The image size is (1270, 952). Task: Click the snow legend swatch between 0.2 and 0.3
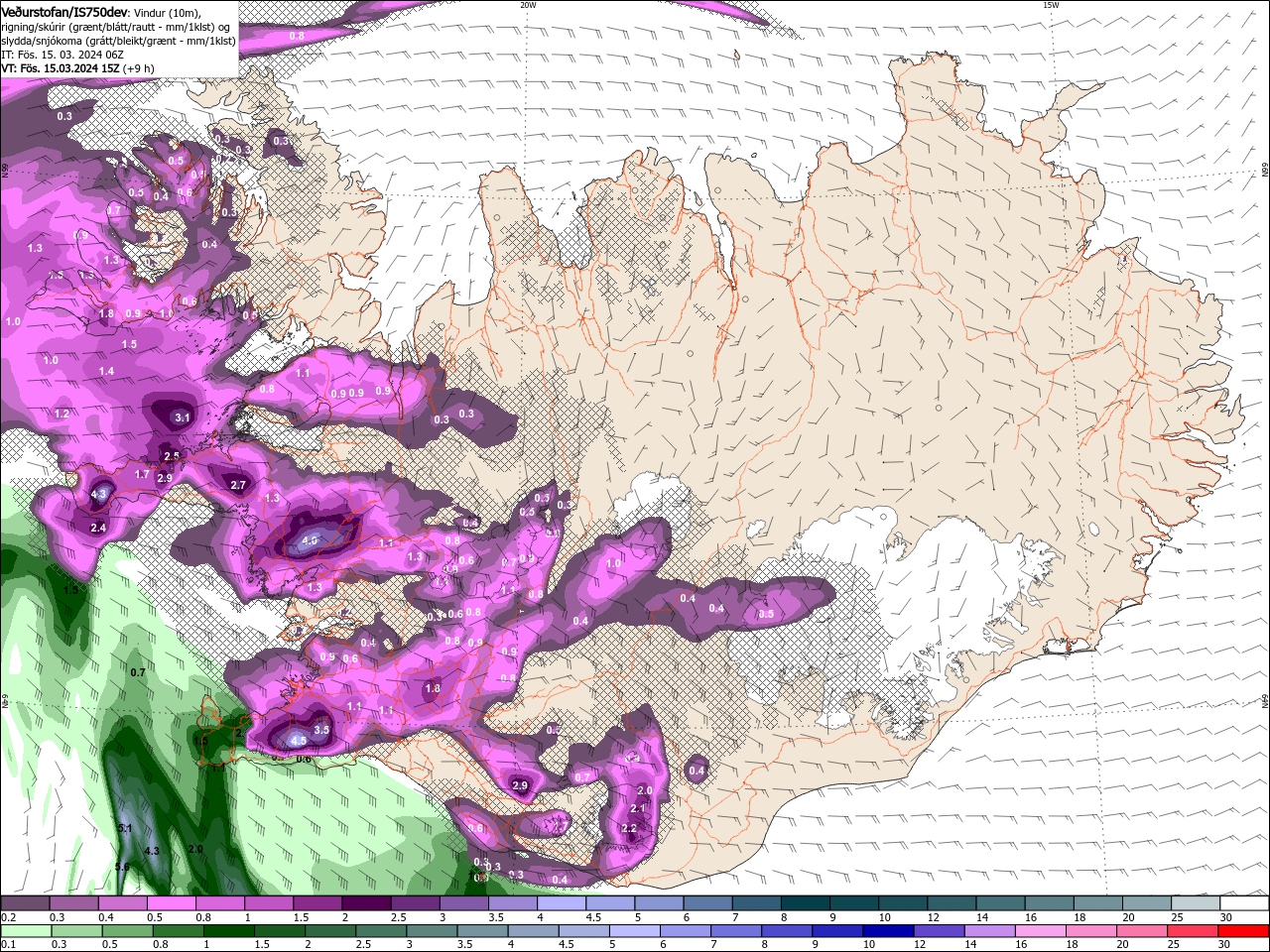click(25, 904)
